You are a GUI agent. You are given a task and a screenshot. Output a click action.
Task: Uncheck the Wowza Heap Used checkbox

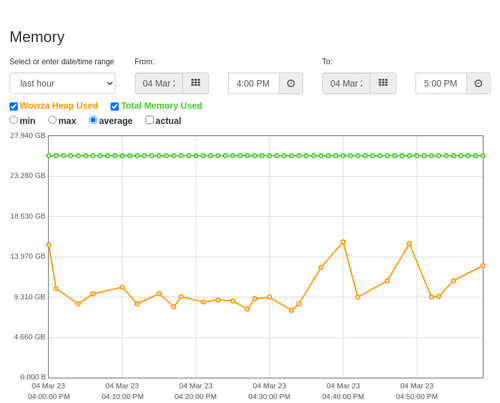coord(14,106)
